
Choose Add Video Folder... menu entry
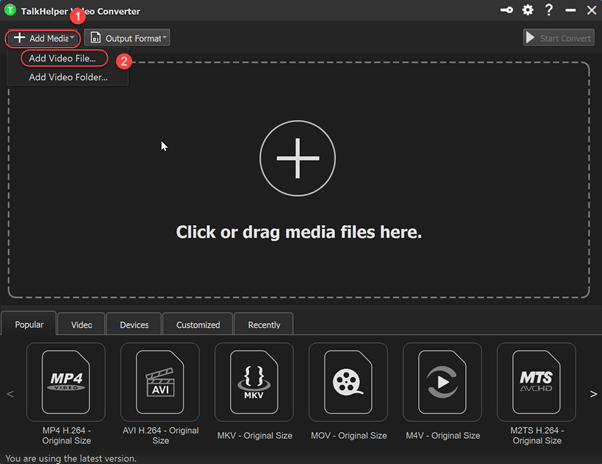click(68, 77)
